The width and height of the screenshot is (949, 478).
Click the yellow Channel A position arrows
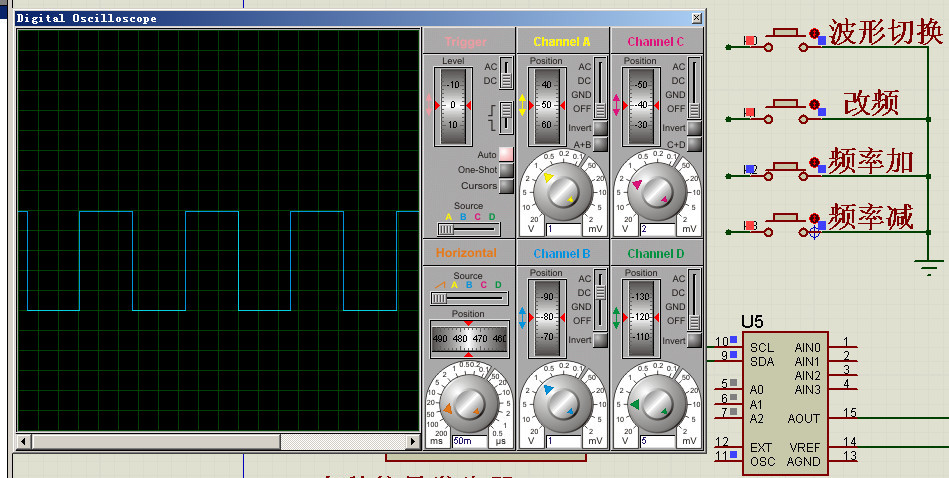[522, 105]
